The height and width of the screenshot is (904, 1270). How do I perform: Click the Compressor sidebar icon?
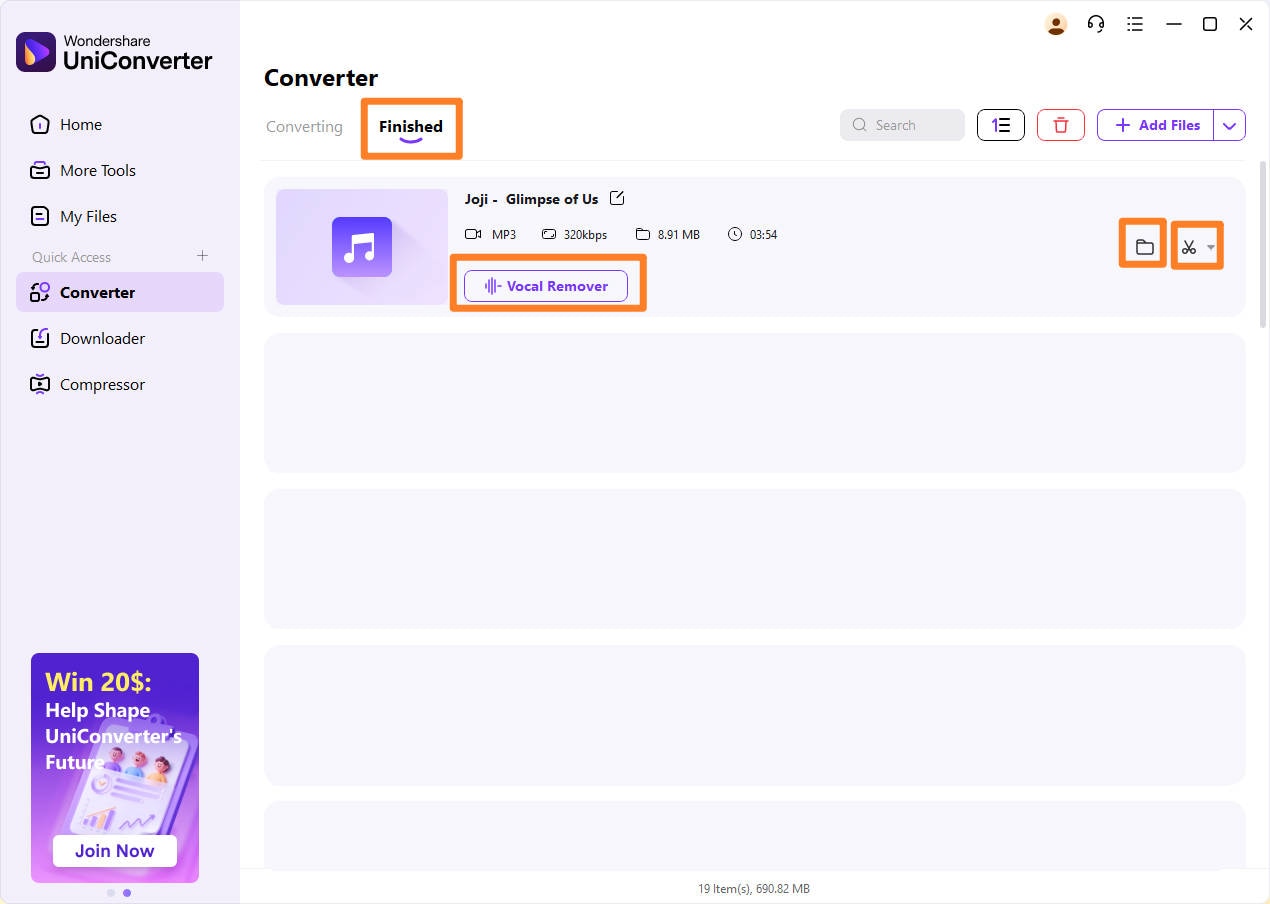40,385
